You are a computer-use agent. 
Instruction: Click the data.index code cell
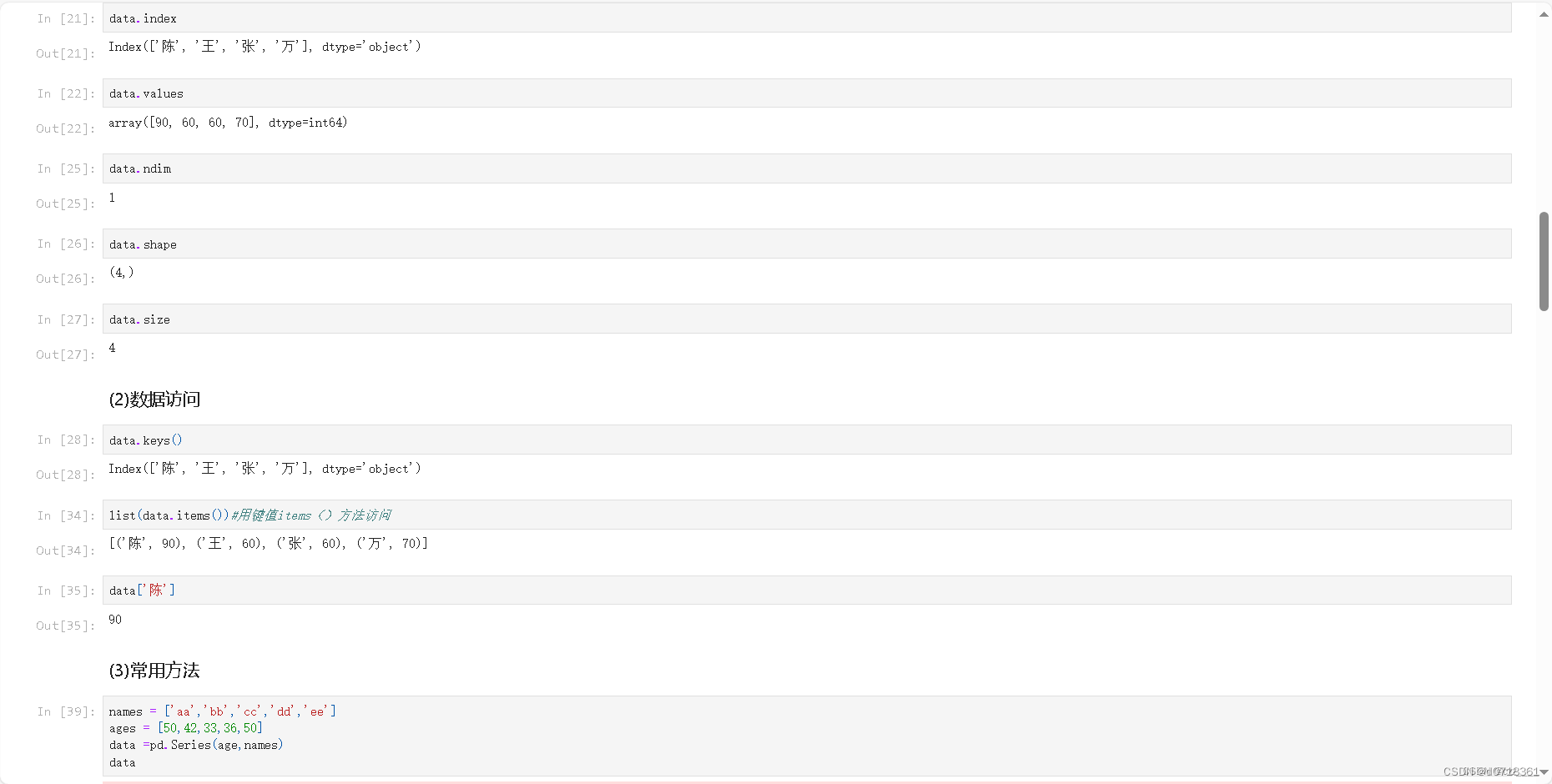[x=807, y=18]
